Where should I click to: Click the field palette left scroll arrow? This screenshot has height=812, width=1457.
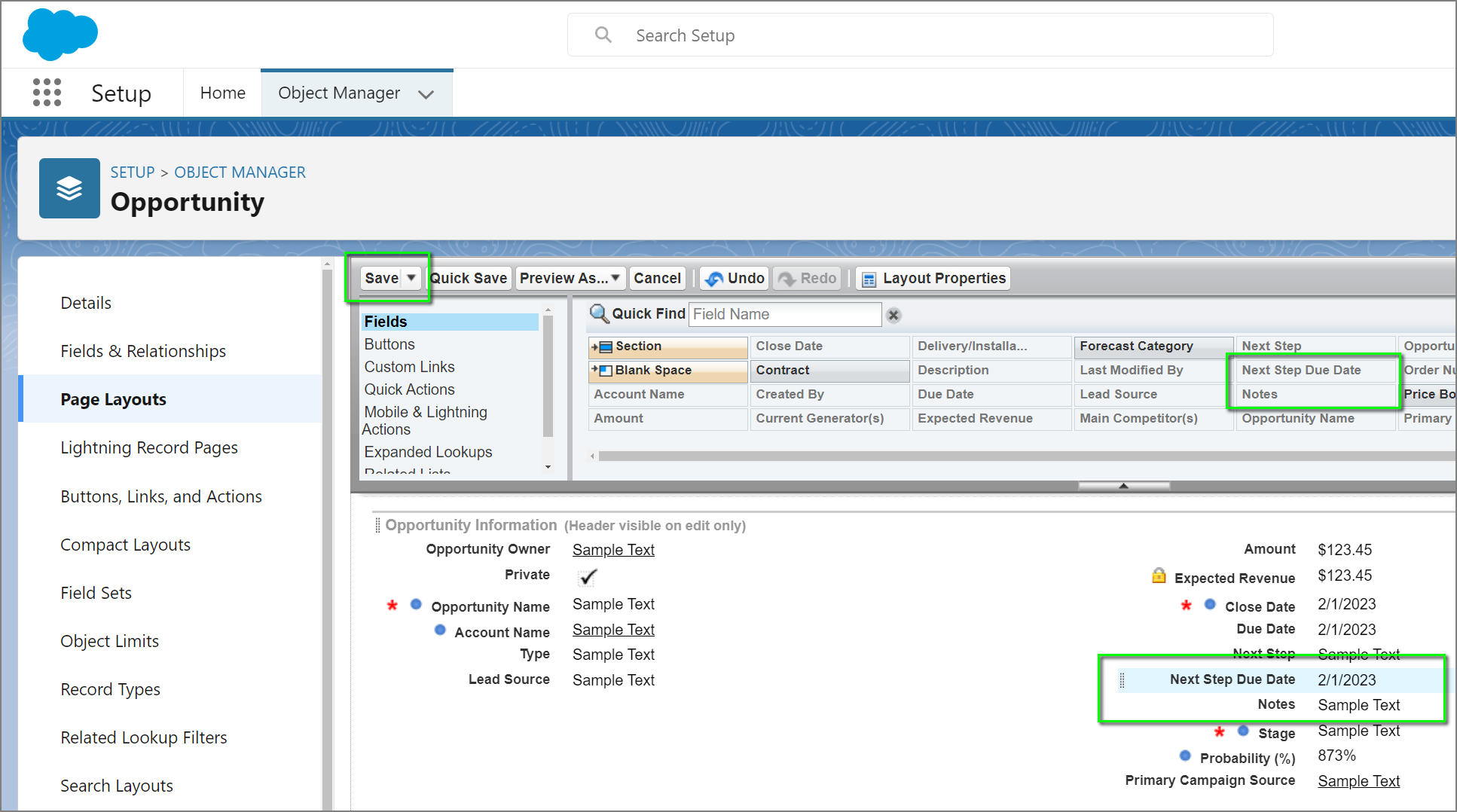[x=592, y=456]
